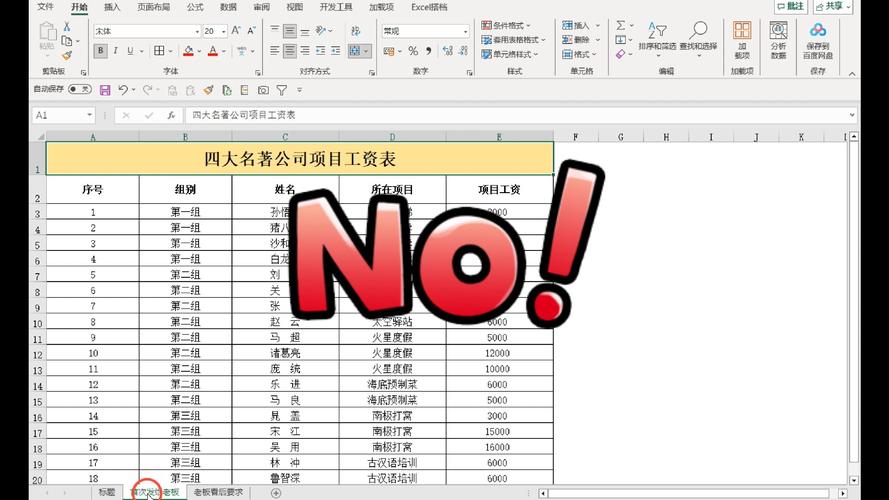
Task: Right-align cell text
Action: coord(305,51)
